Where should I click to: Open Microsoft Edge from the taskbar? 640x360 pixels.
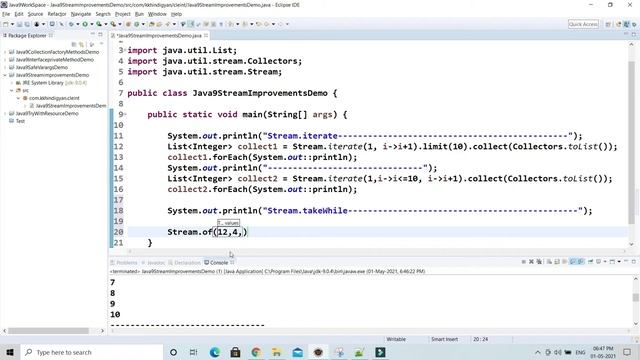tap(215, 352)
